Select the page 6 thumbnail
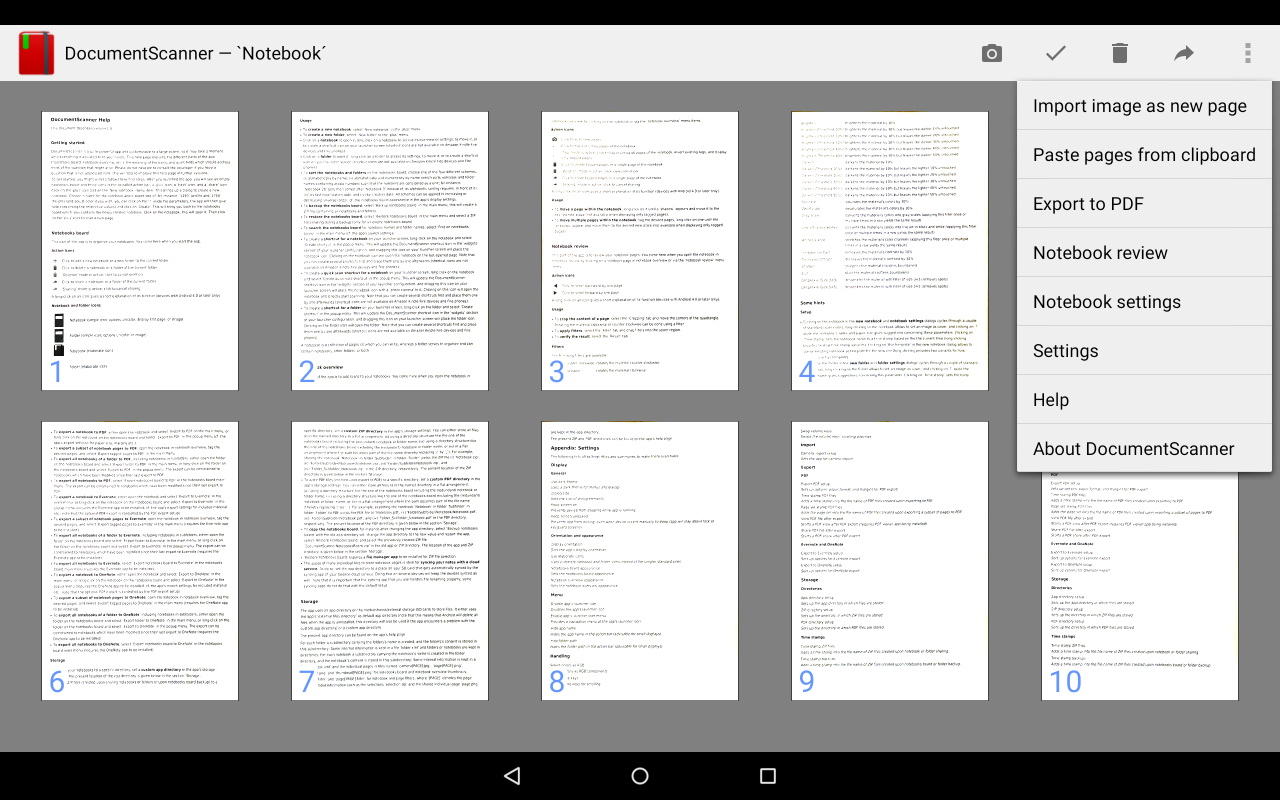The height and width of the screenshot is (800, 1280). tap(140, 560)
